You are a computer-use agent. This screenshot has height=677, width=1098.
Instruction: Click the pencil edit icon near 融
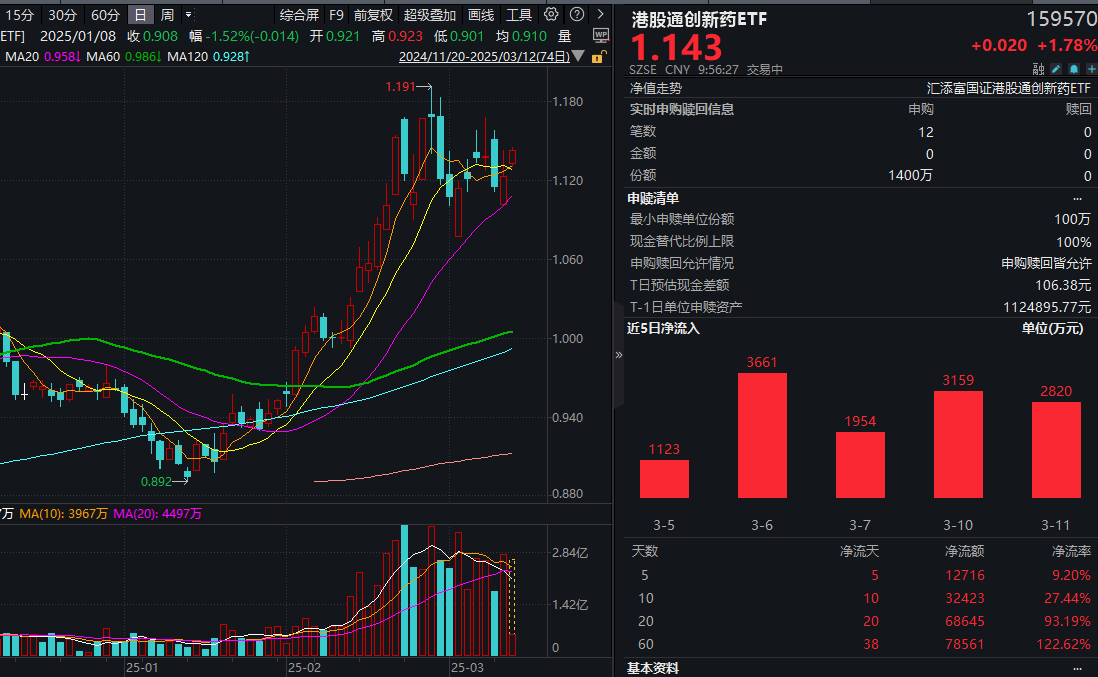(x=1055, y=68)
